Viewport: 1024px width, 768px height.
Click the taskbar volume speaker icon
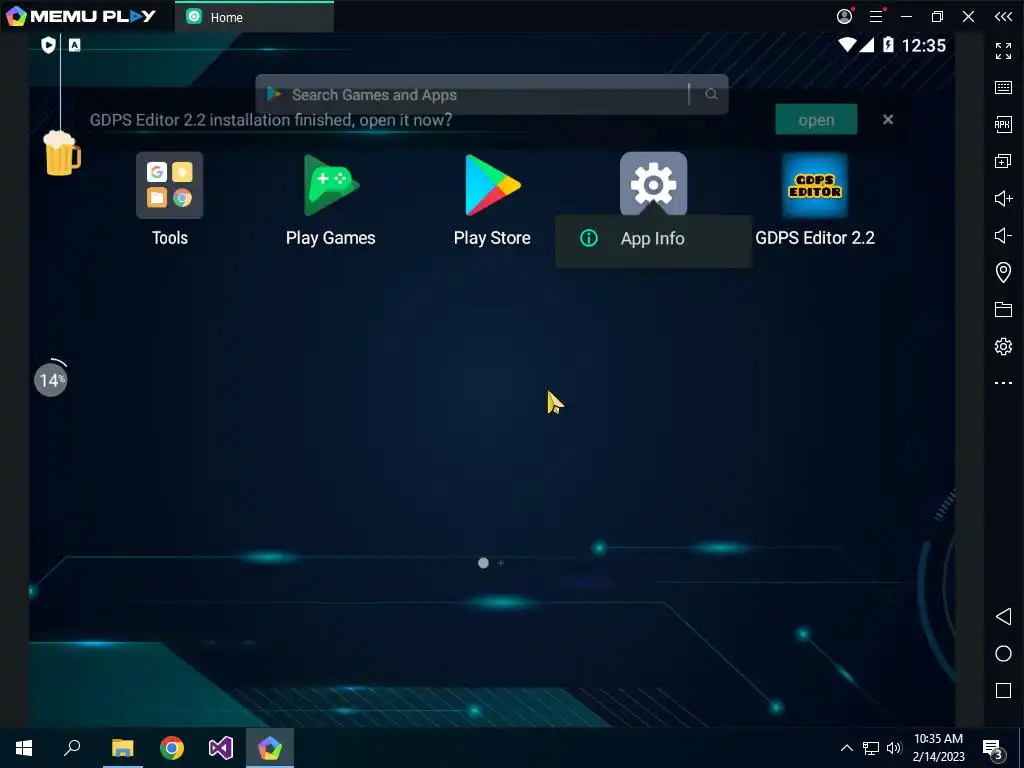894,748
